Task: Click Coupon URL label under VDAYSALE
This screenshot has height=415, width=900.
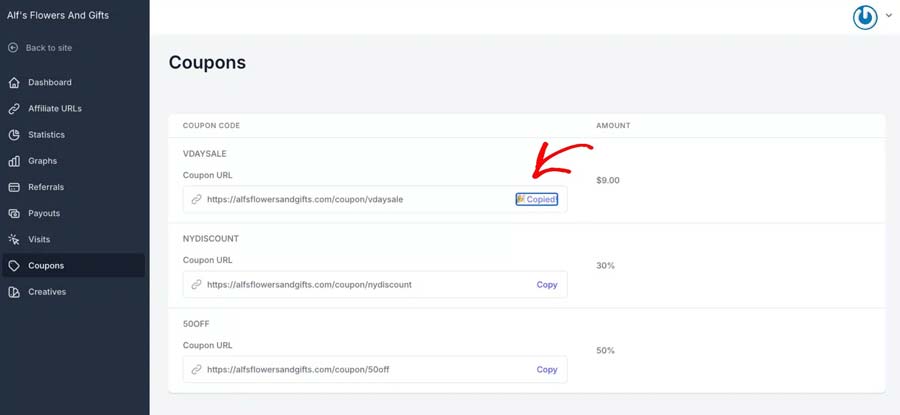Action: (x=207, y=175)
